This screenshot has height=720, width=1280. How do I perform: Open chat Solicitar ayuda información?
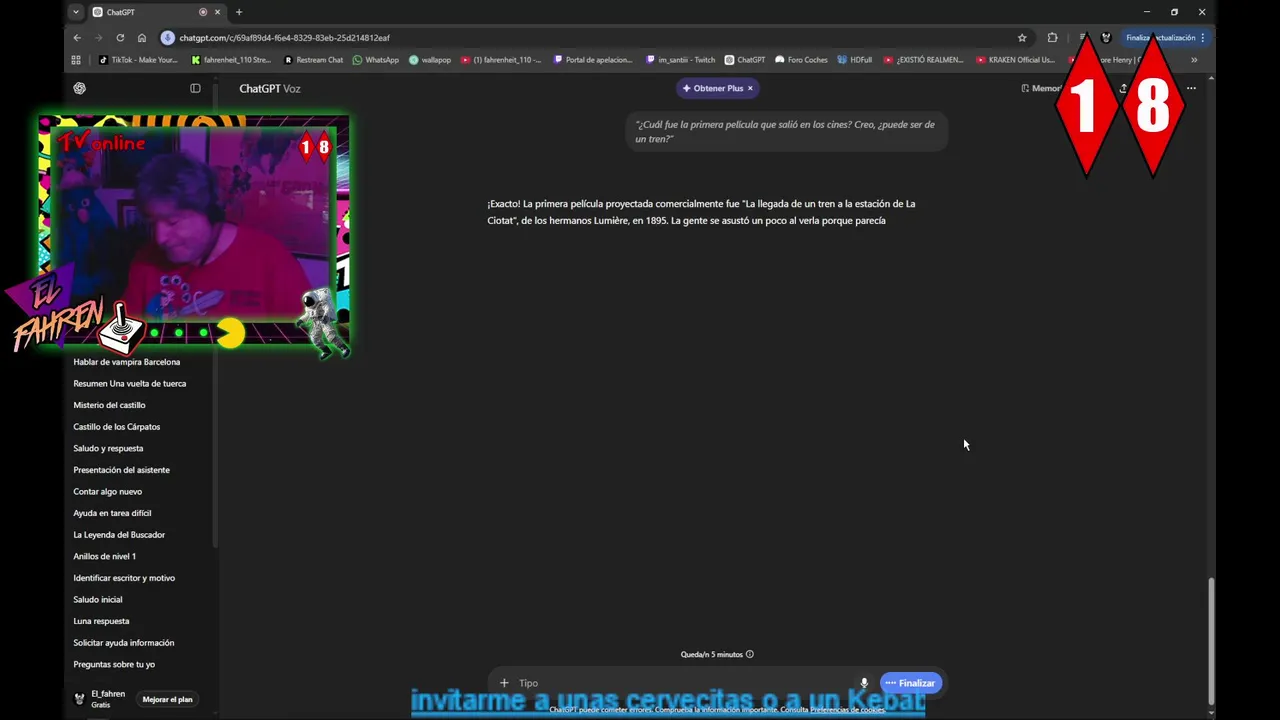[x=123, y=643]
